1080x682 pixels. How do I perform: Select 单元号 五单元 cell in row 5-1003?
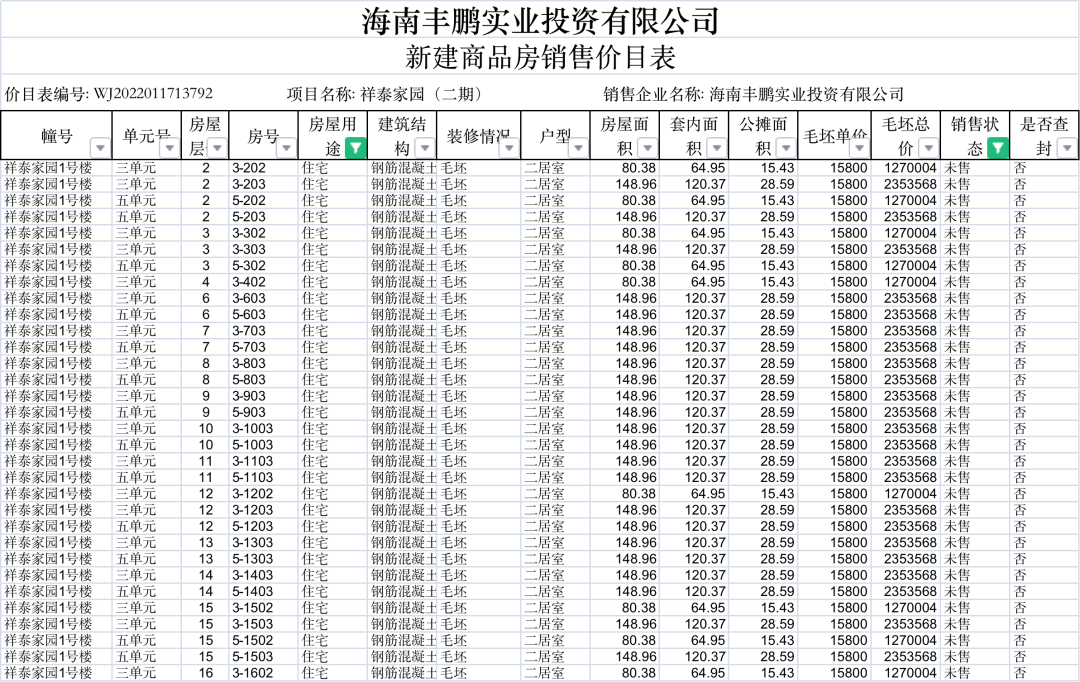(x=147, y=445)
